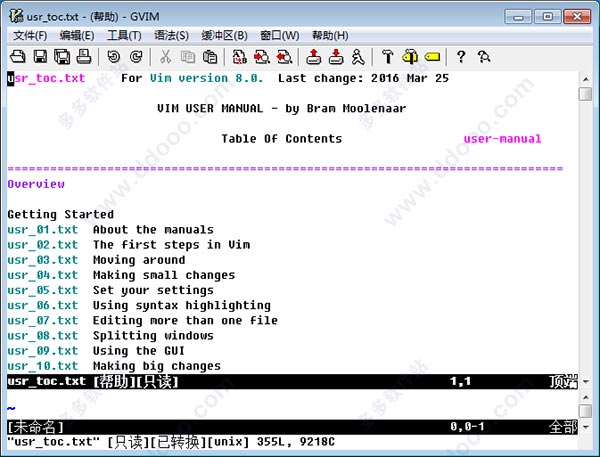Screen dimensions: 600x457
Task: Redo the change with toolbar arrow
Action: click(x=135, y=57)
